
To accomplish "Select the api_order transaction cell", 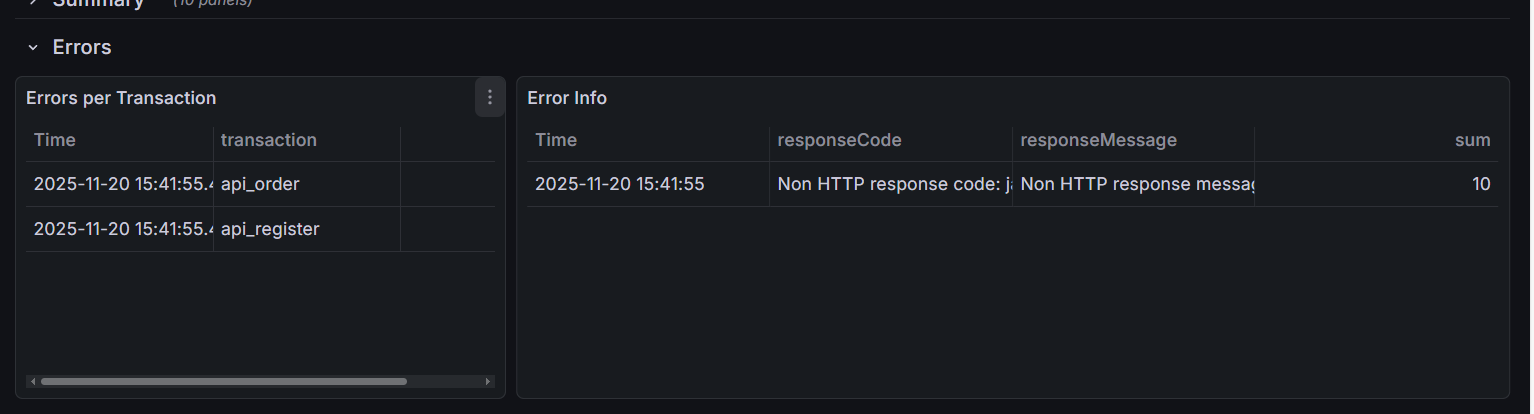I will tap(260, 184).
